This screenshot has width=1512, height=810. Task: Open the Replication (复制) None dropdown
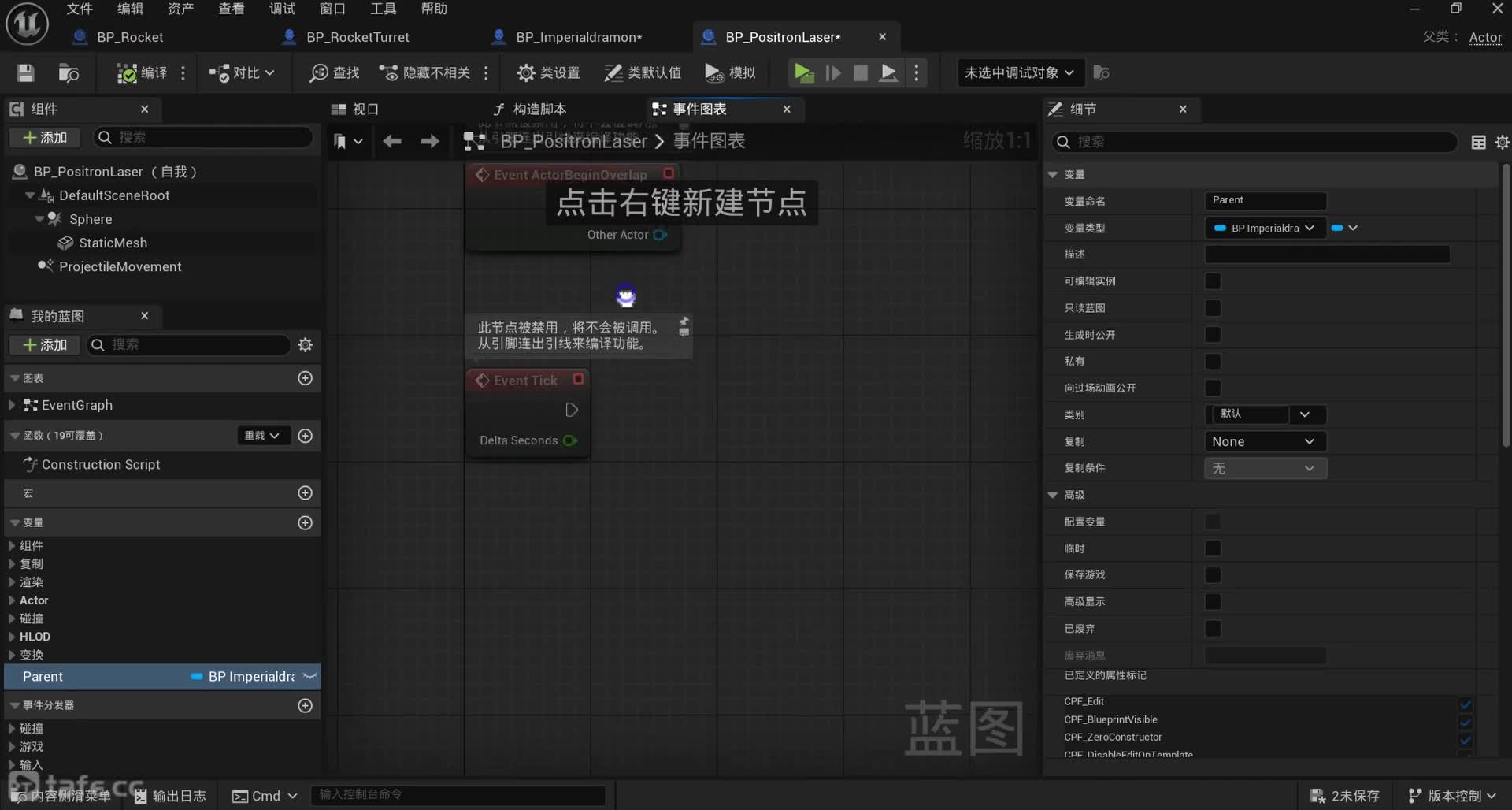1265,442
